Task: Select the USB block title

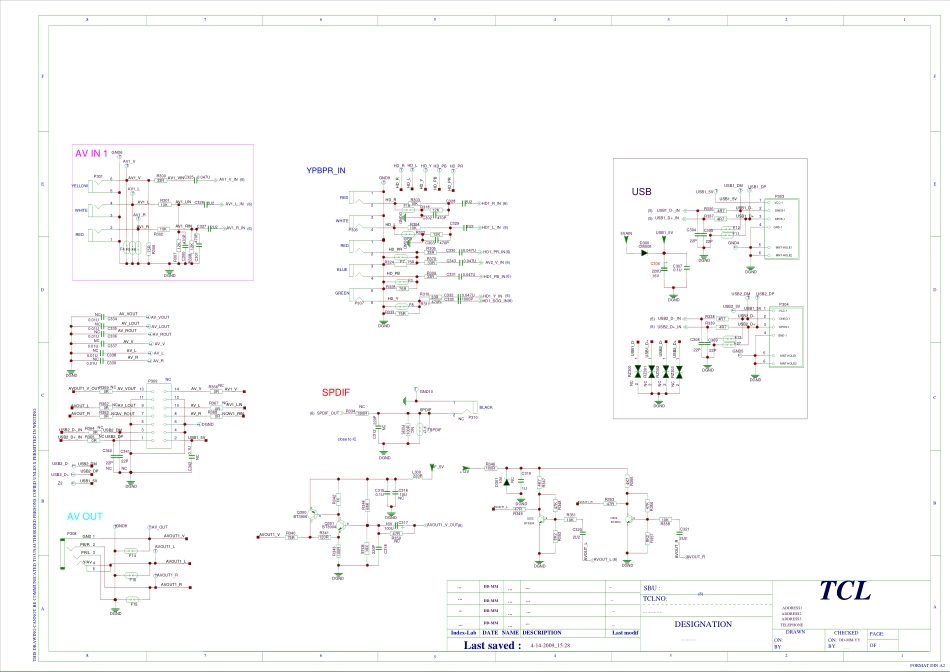Action: 641,191
